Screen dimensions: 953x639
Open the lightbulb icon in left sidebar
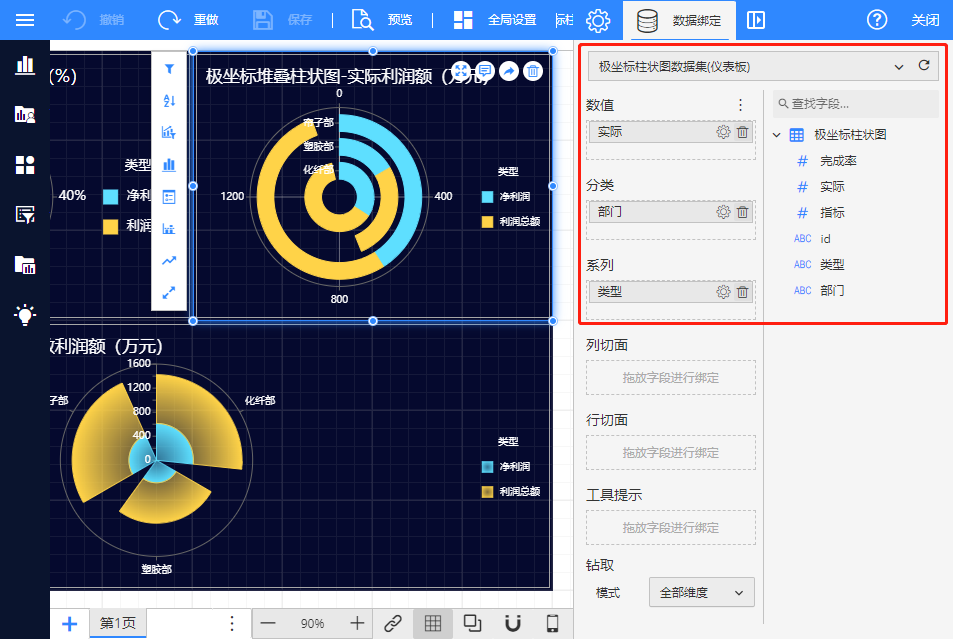[25, 315]
